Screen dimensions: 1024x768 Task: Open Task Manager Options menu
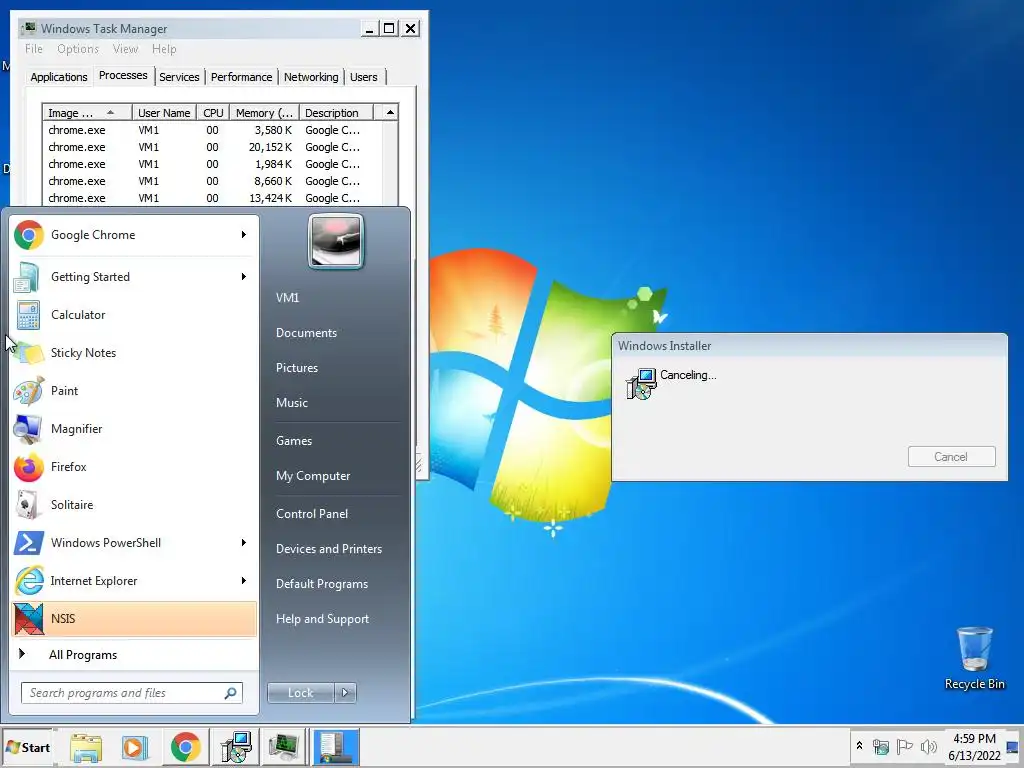(78, 49)
